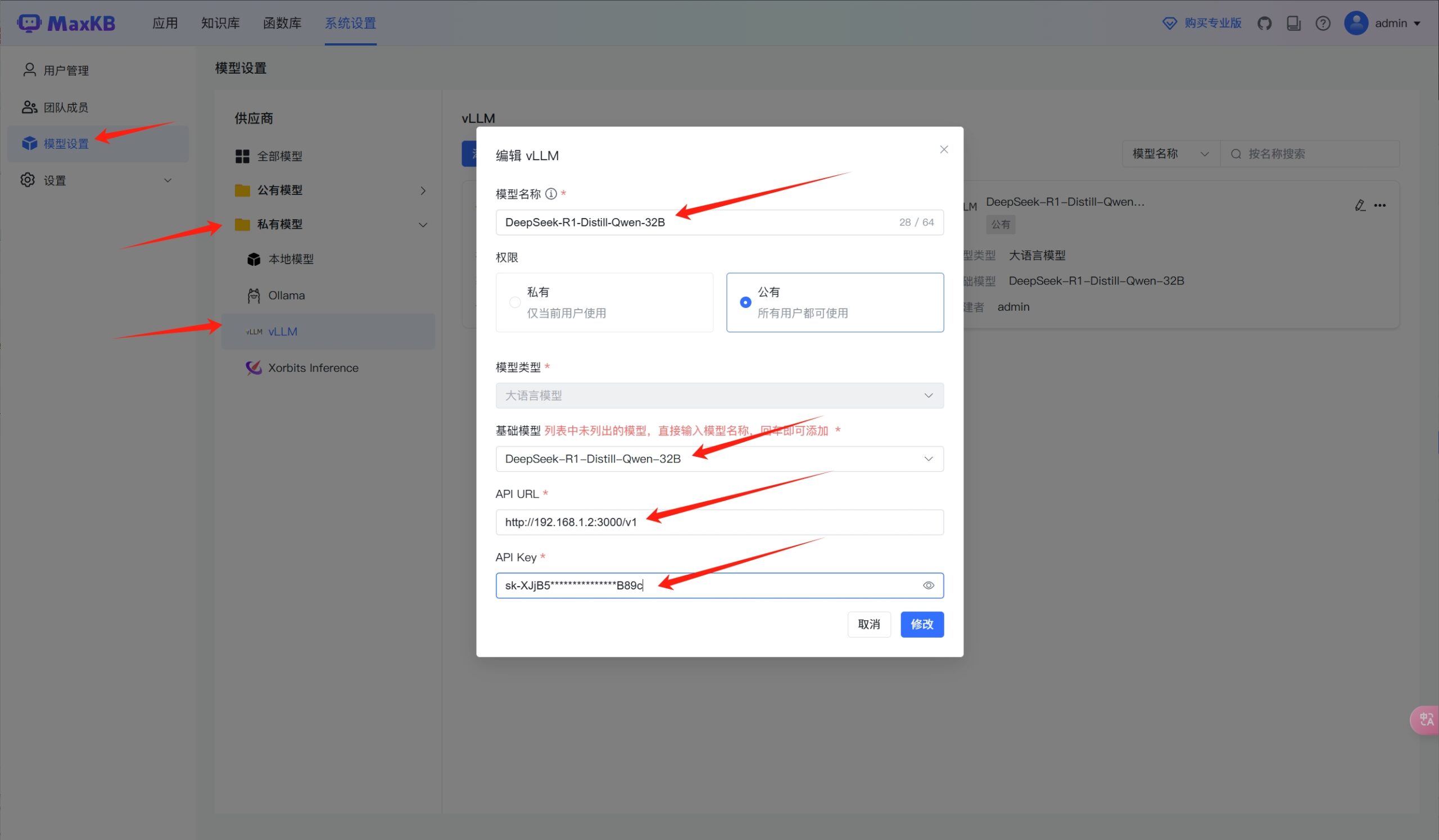The height and width of the screenshot is (840, 1439).
Task: Select Xorbits Inference provider
Action: 328,368
